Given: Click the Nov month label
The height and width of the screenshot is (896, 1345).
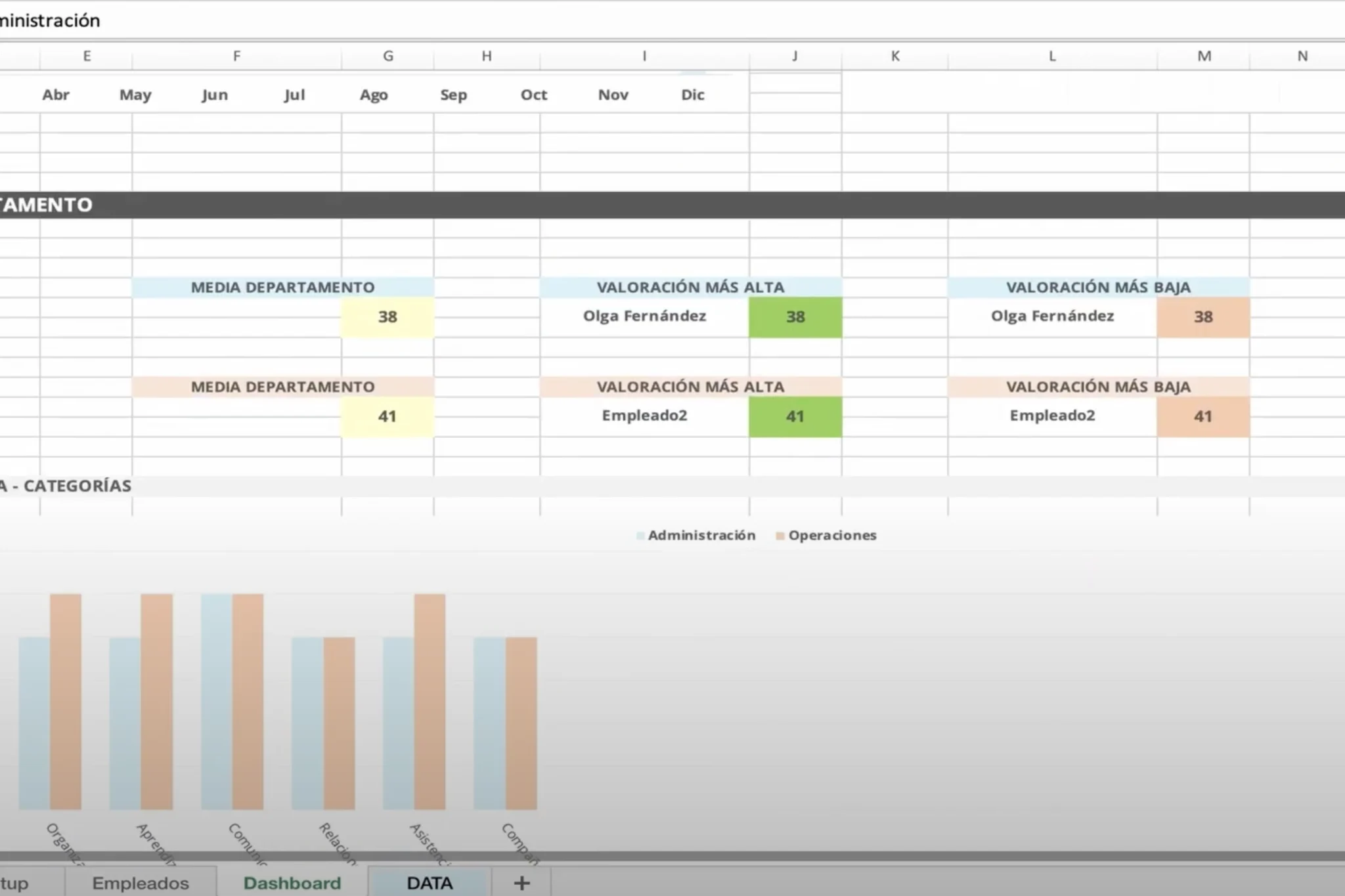Looking at the screenshot, I should coord(613,95).
